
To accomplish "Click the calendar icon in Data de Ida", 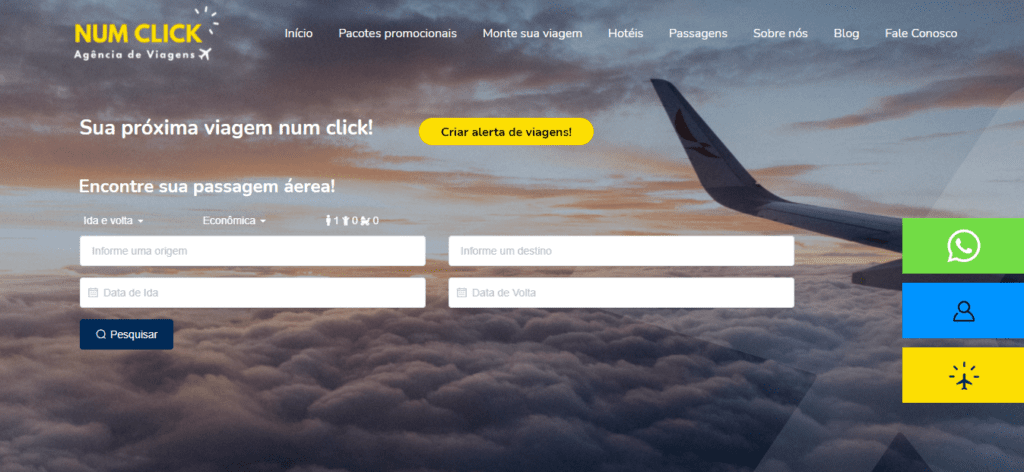I will tap(93, 293).
